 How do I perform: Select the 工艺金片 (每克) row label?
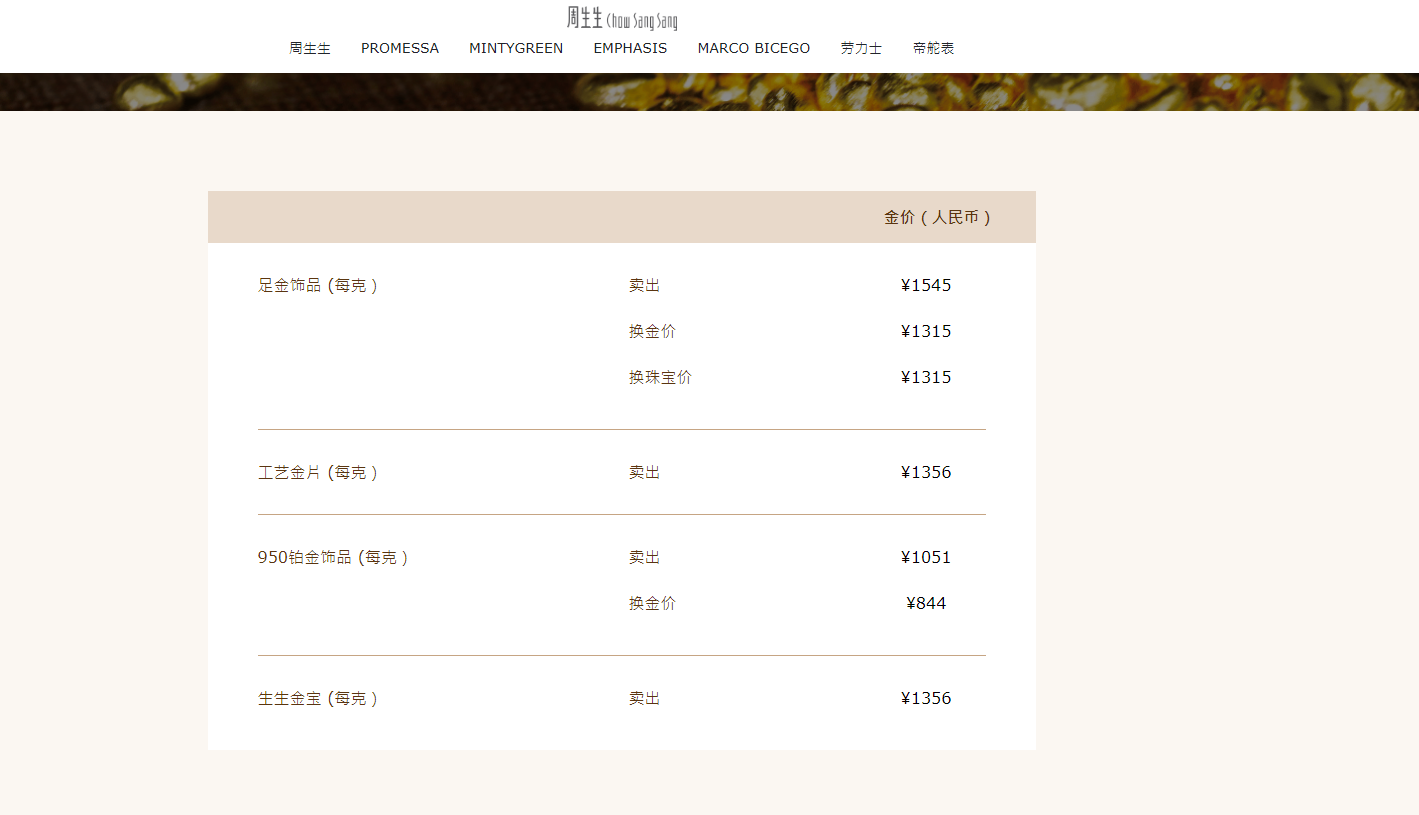[x=318, y=472]
